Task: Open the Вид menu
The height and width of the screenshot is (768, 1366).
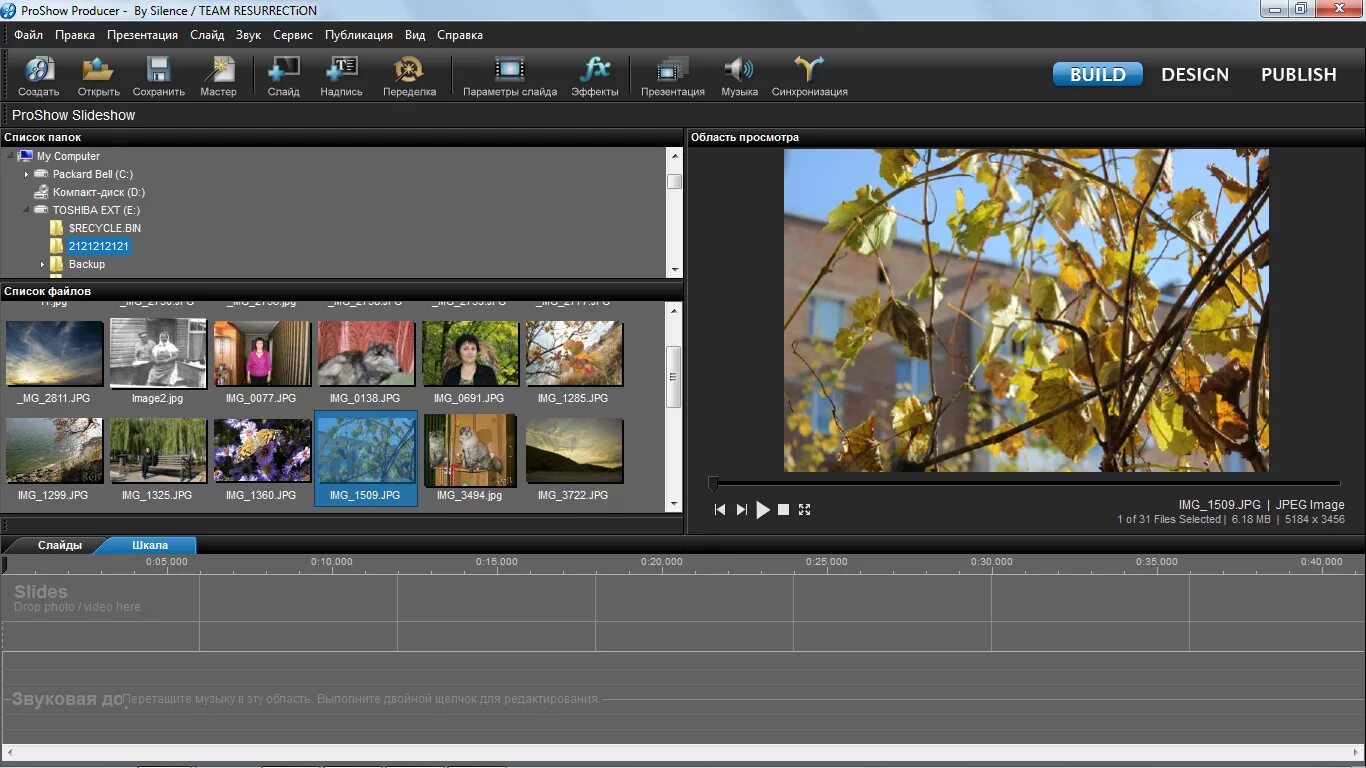Action: (415, 35)
